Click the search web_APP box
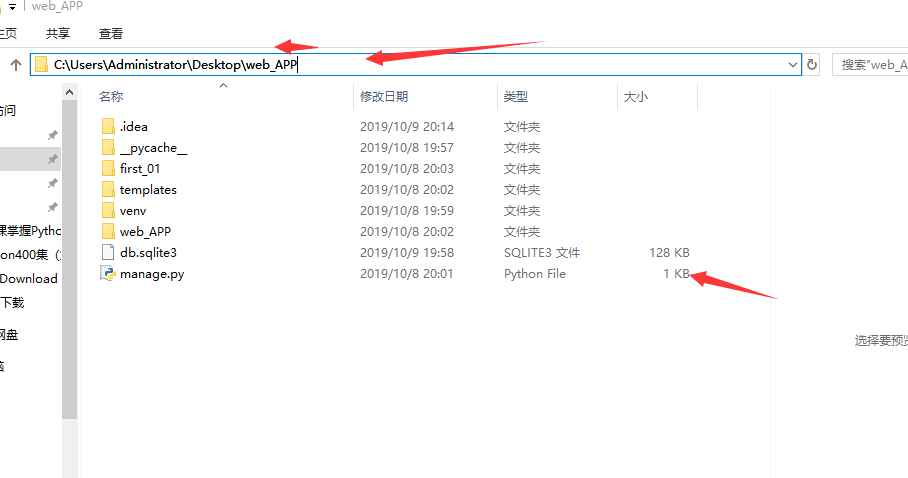Image resolution: width=908 pixels, height=478 pixels. [x=870, y=64]
